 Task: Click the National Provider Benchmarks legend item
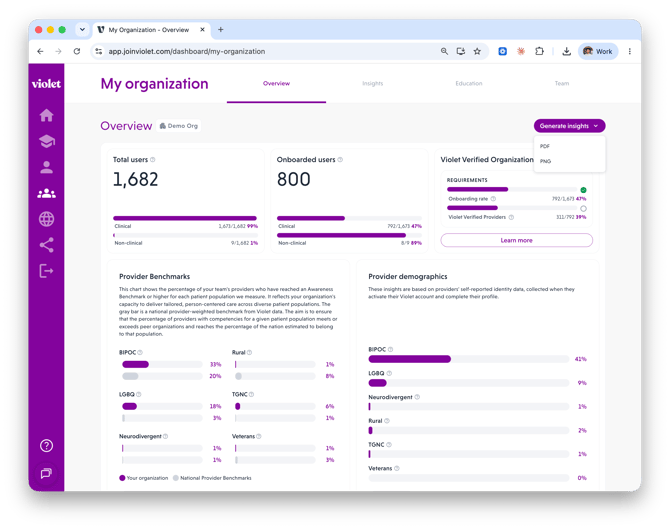point(212,478)
